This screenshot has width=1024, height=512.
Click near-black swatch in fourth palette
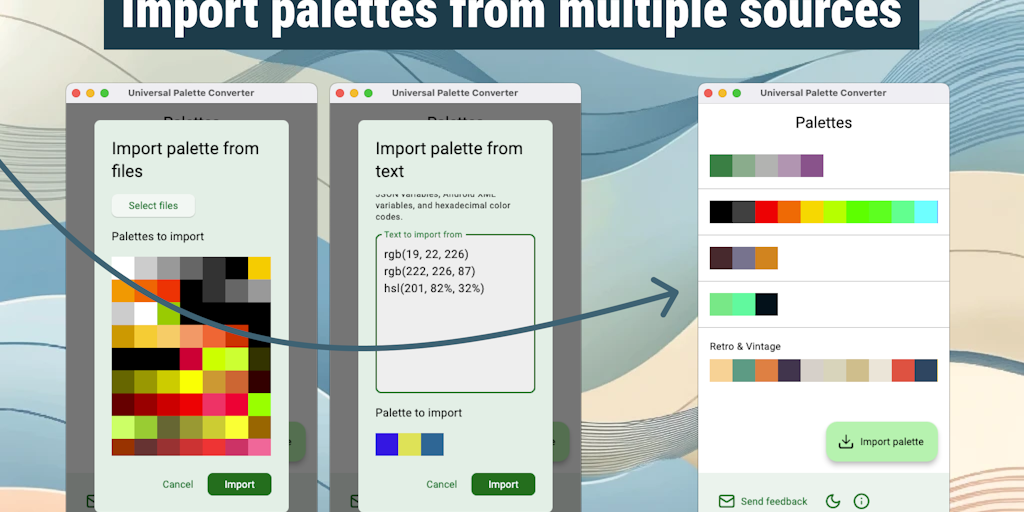[766, 304]
